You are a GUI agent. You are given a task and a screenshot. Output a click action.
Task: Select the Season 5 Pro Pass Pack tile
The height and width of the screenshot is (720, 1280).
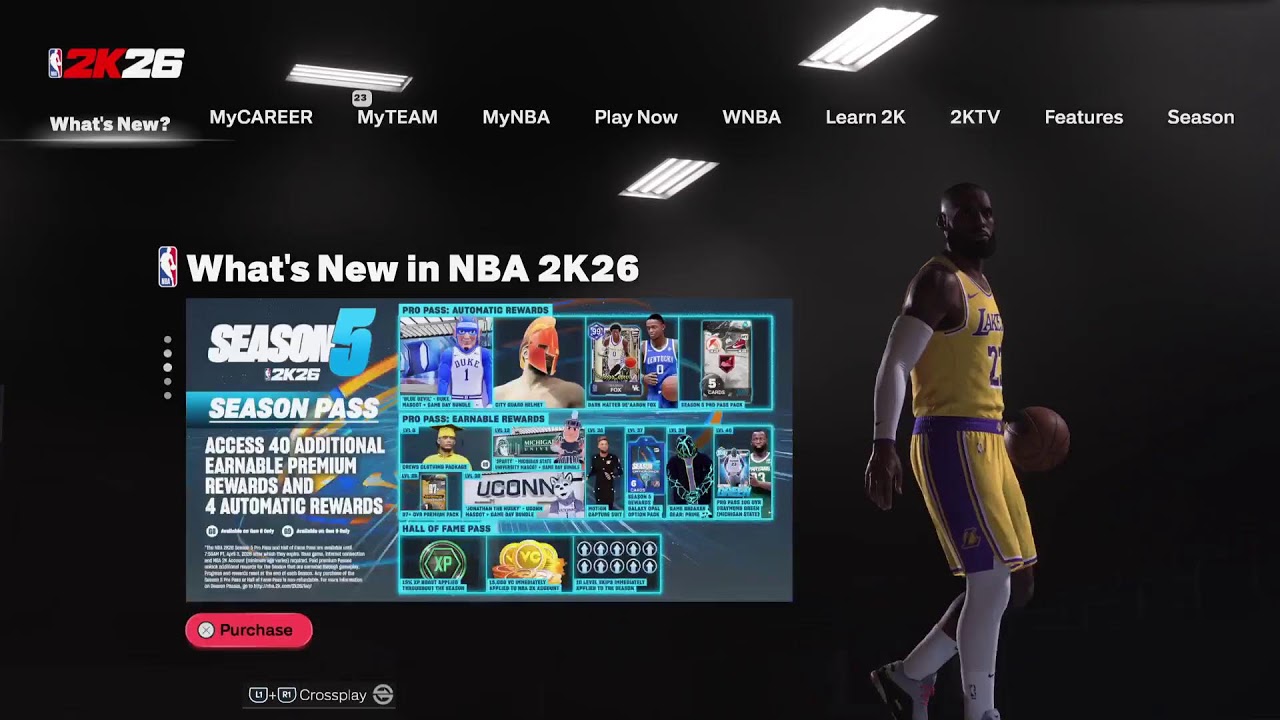click(727, 363)
